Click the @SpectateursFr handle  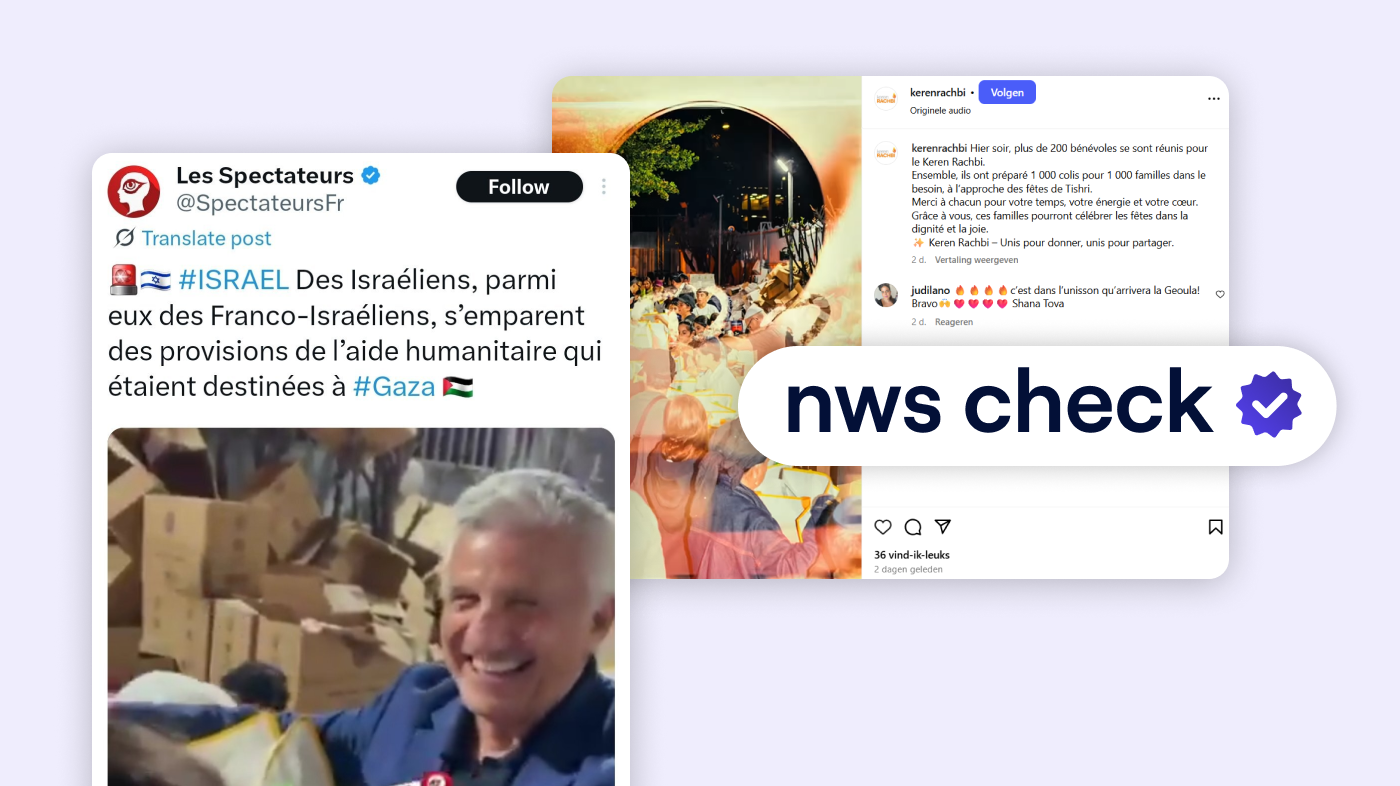pos(260,203)
